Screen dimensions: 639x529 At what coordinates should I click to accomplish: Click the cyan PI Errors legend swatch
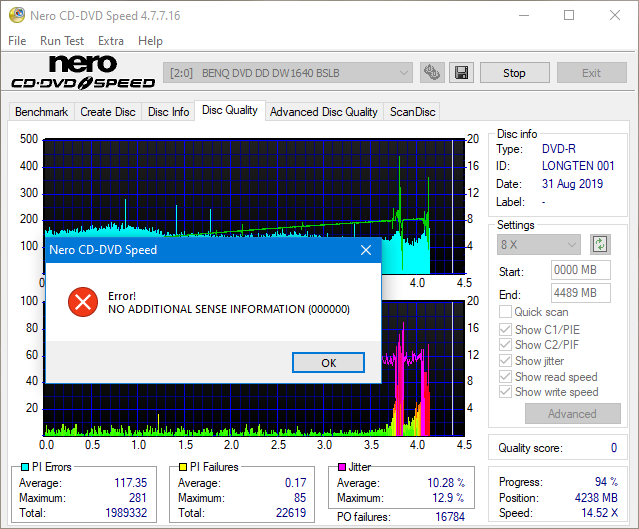[25, 467]
